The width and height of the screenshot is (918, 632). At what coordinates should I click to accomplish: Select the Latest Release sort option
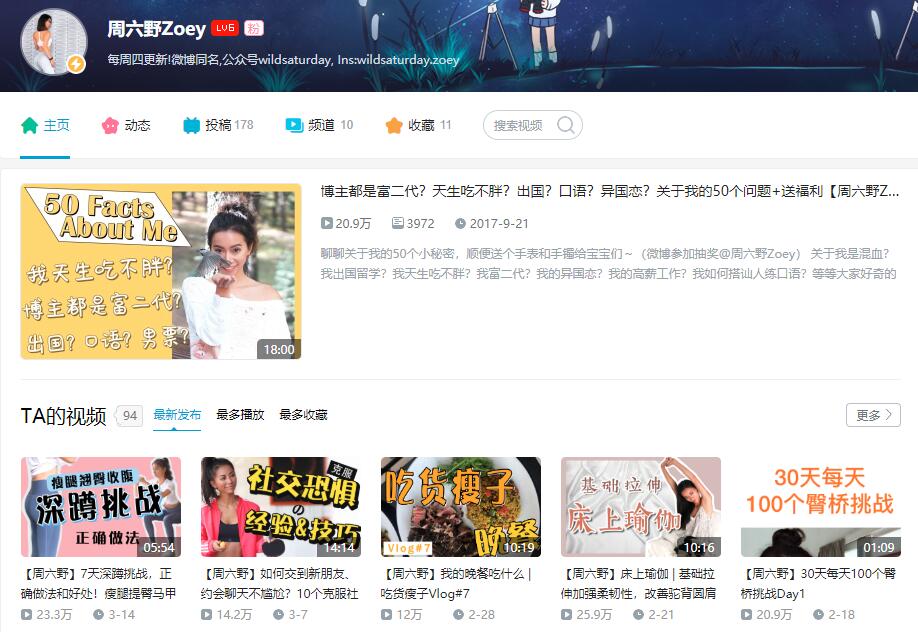[177, 415]
